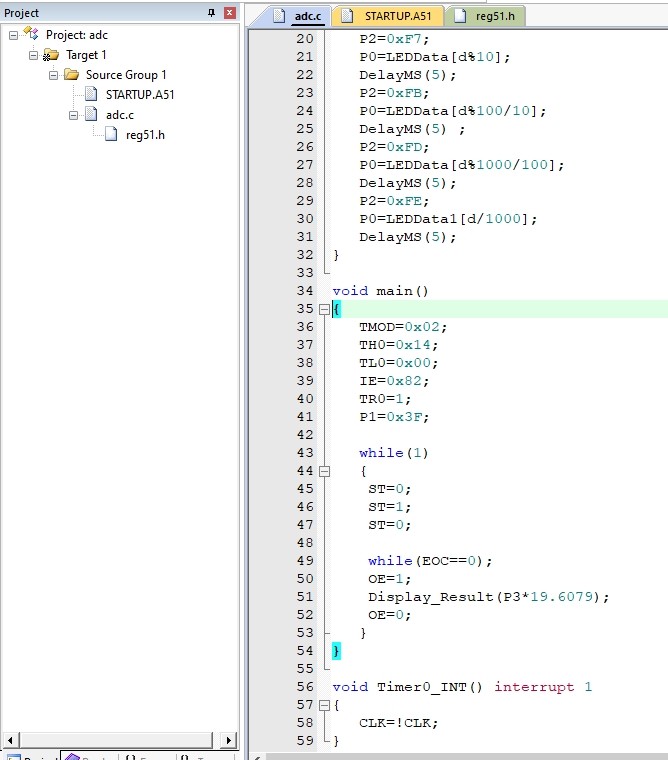668x760 pixels.
Task: Click the 'TR0=1;' statement on line 40
Action: click(385, 399)
